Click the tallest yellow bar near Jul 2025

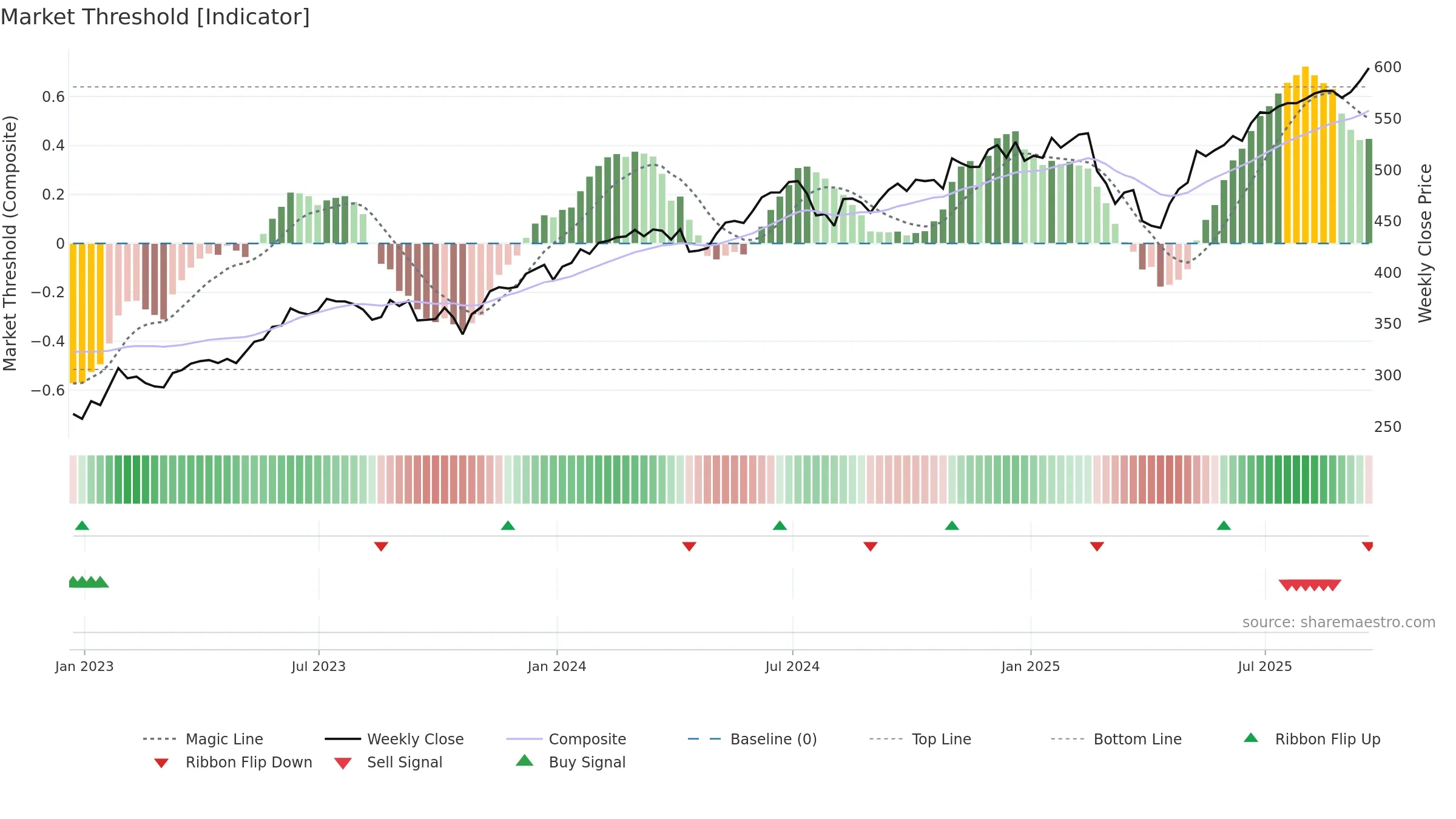click(1306, 155)
